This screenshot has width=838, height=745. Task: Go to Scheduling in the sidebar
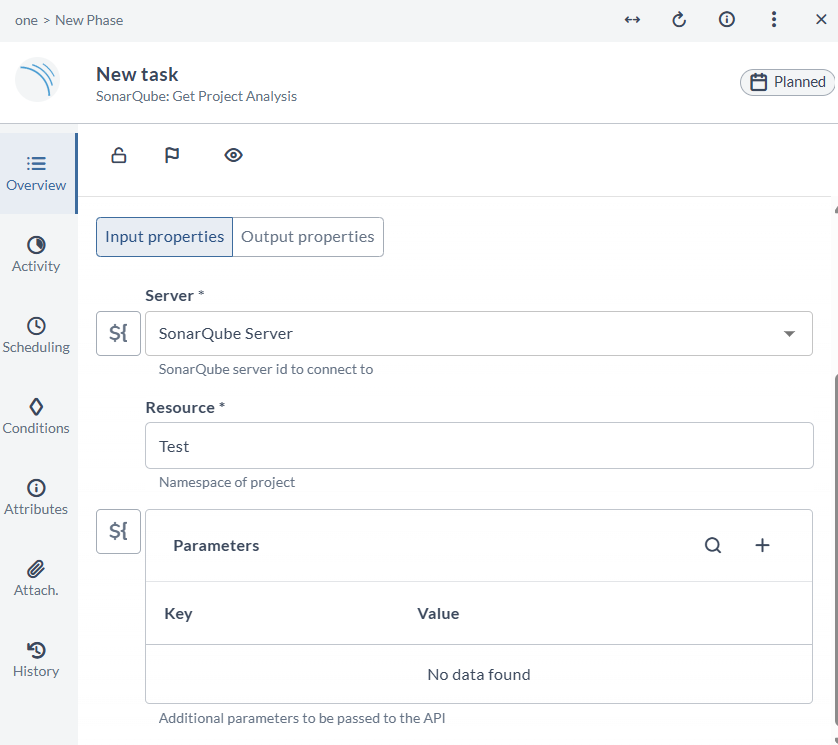coord(36,335)
